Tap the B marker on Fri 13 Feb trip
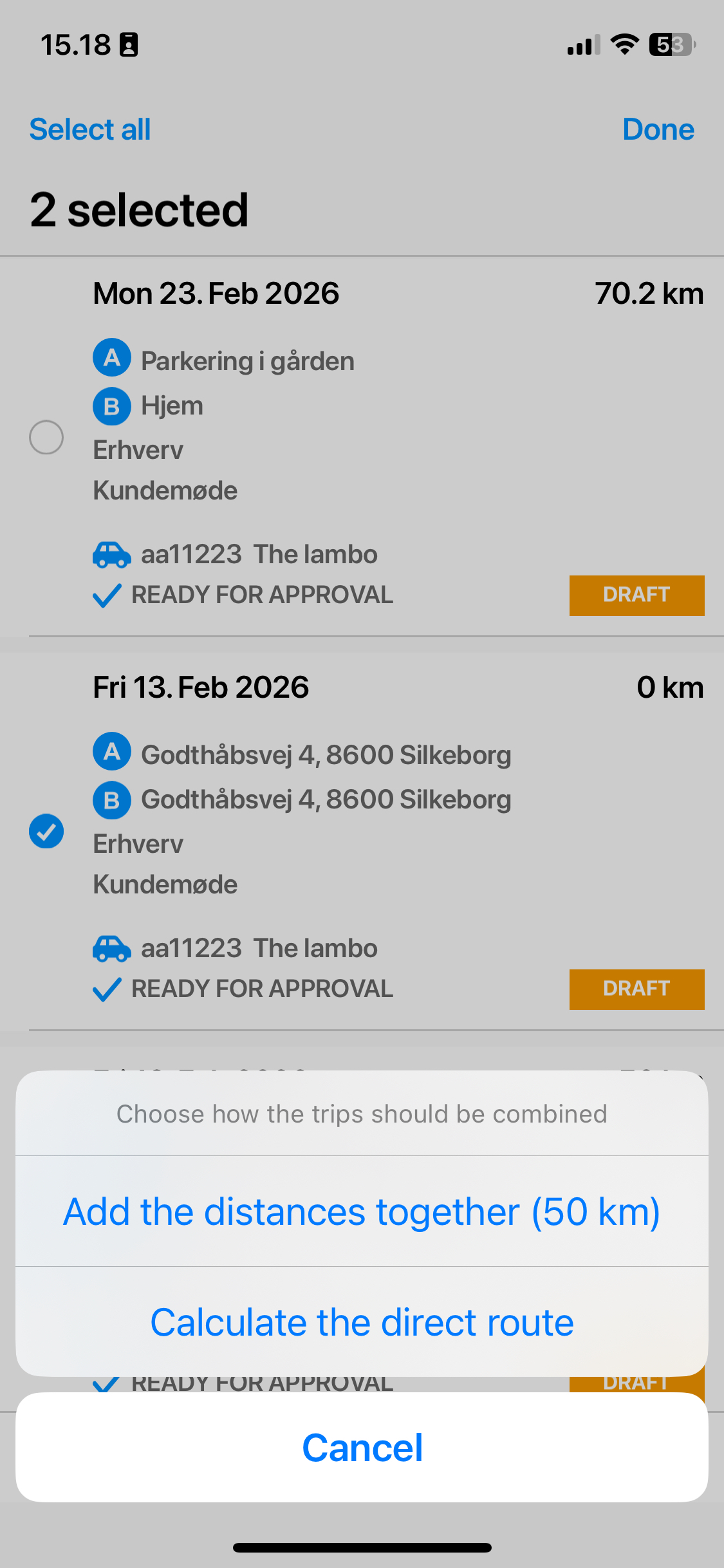The height and width of the screenshot is (1568, 724). (x=112, y=800)
